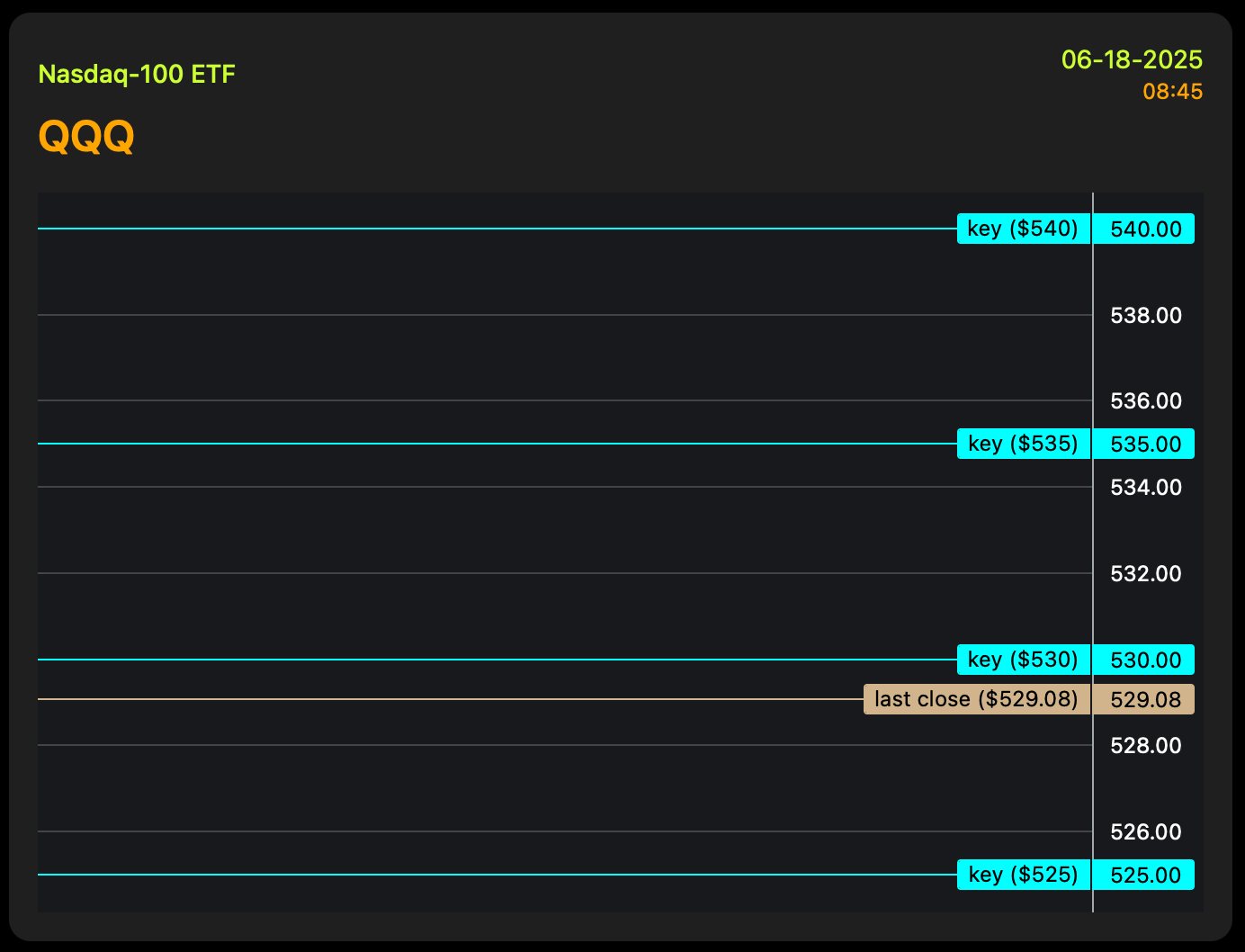Image resolution: width=1245 pixels, height=952 pixels.
Task: Select the Nasdaq-100 ETF title
Action: (x=137, y=74)
